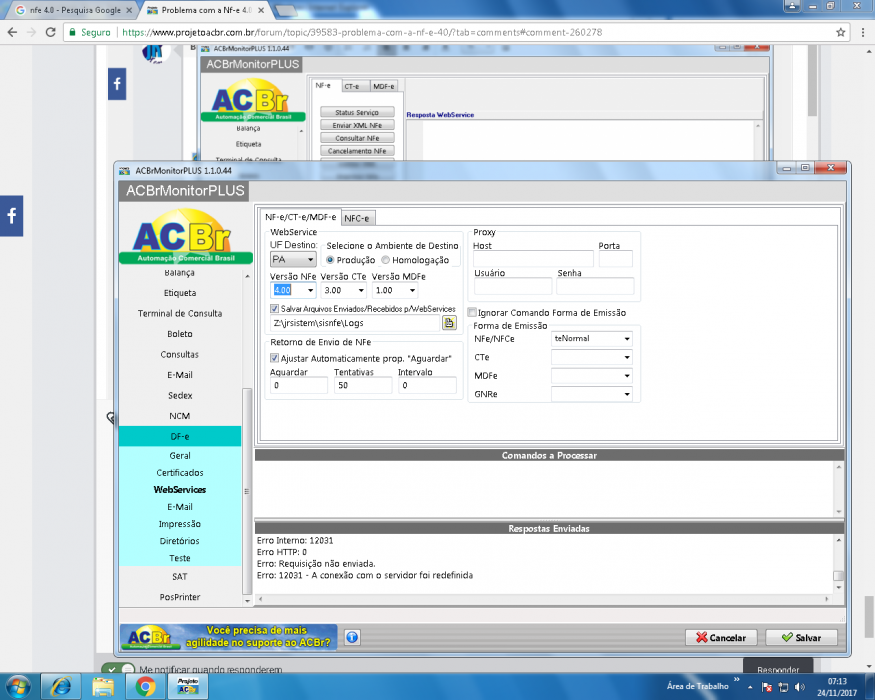
Task: Click the blue info icon beside ACBr banner
Action: 352,637
